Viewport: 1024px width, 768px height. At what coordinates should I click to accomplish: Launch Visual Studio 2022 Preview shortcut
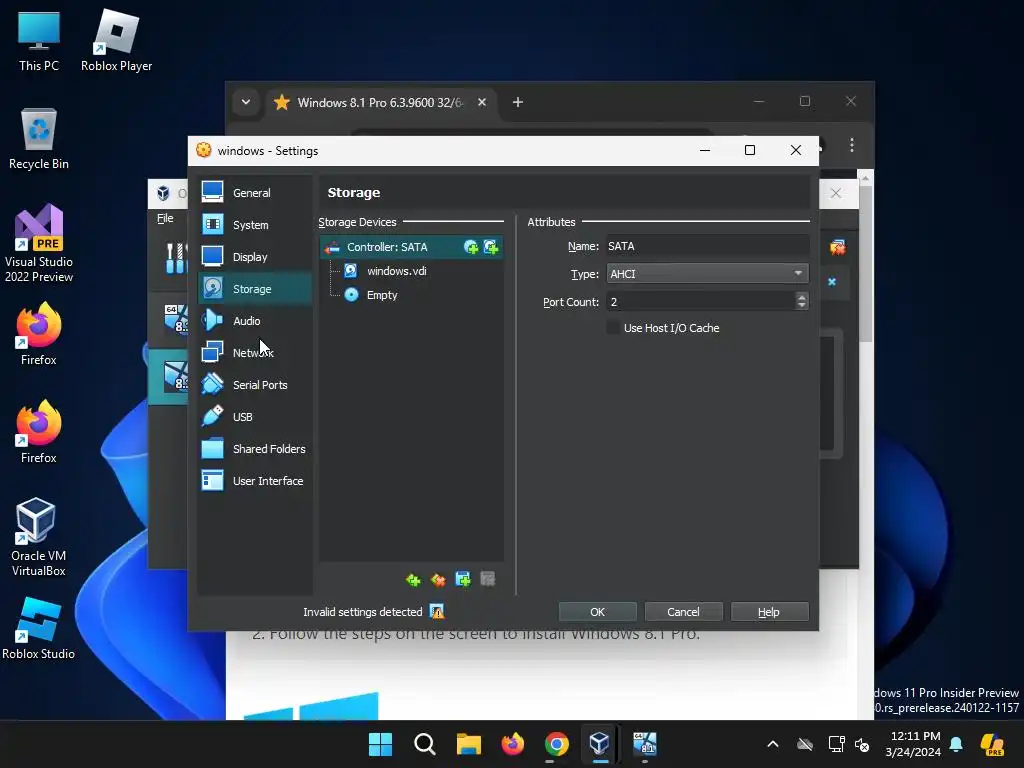point(39,243)
